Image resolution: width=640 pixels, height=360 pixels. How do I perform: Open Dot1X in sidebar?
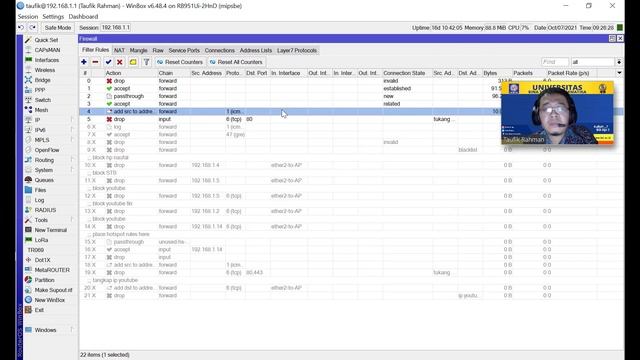coord(42,260)
